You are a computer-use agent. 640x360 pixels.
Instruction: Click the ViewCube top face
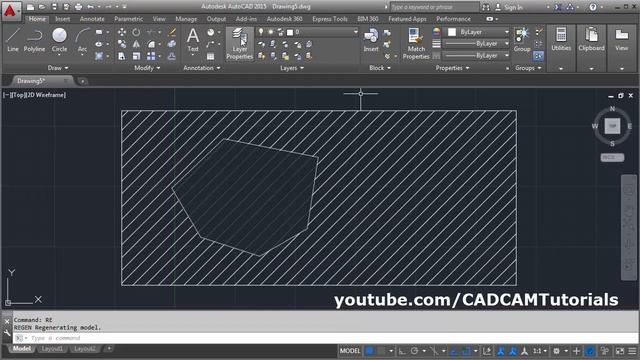[612, 126]
